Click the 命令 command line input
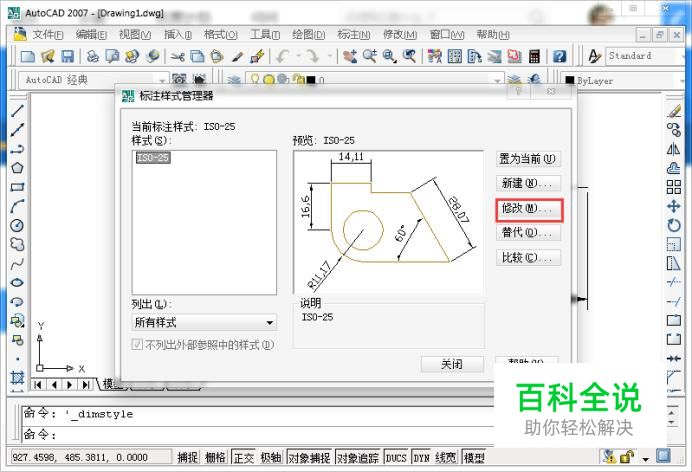The image size is (692, 472). point(258,435)
